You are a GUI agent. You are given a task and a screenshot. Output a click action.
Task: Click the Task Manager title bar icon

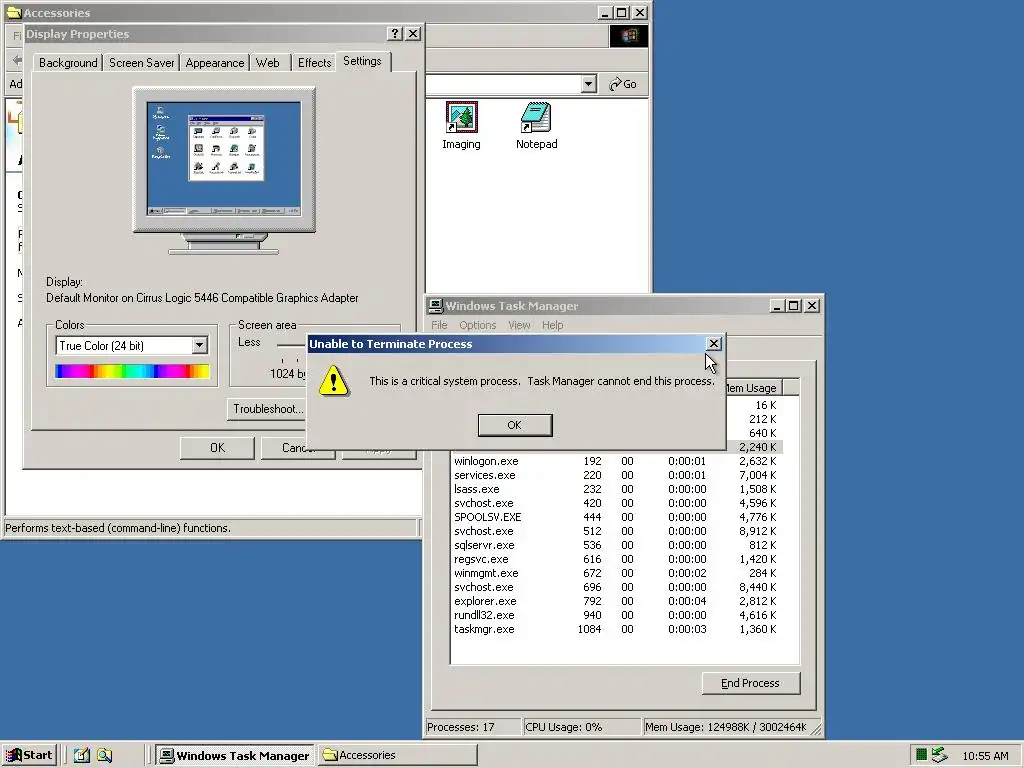(436, 306)
